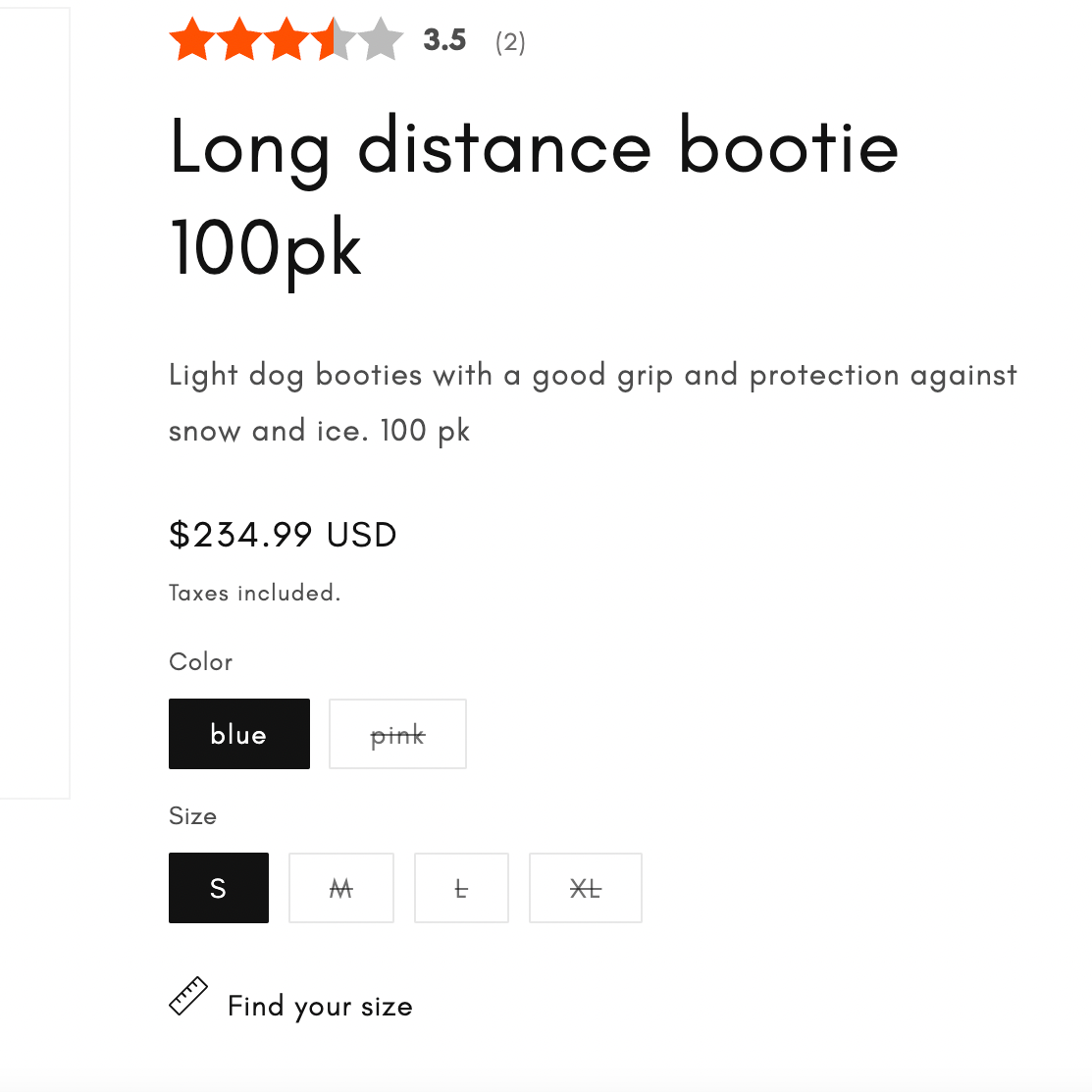Open the (2) reviews count link
1092x1092 pixels.
pos(510,42)
